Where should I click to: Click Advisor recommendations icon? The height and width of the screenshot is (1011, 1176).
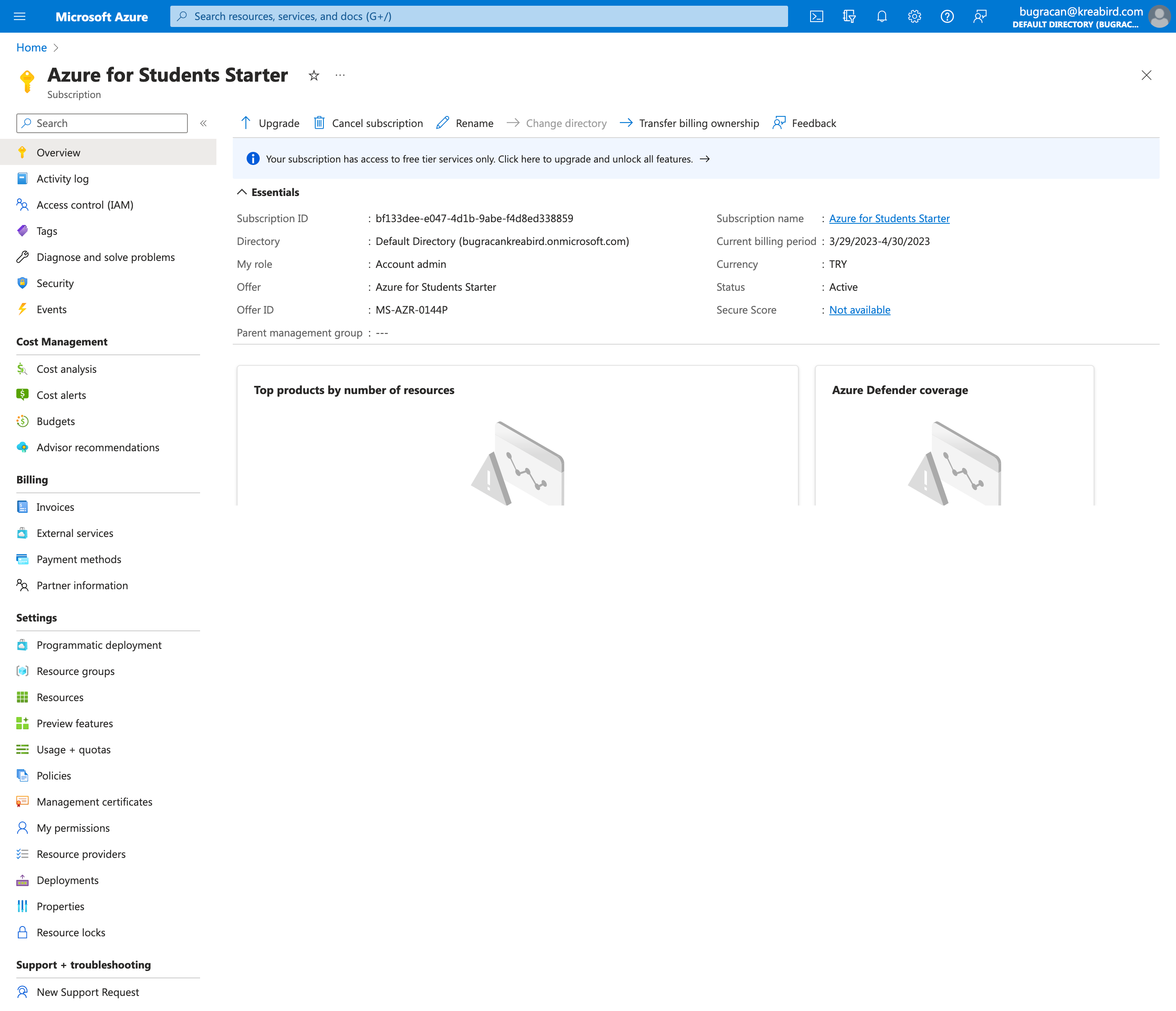pos(22,448)
